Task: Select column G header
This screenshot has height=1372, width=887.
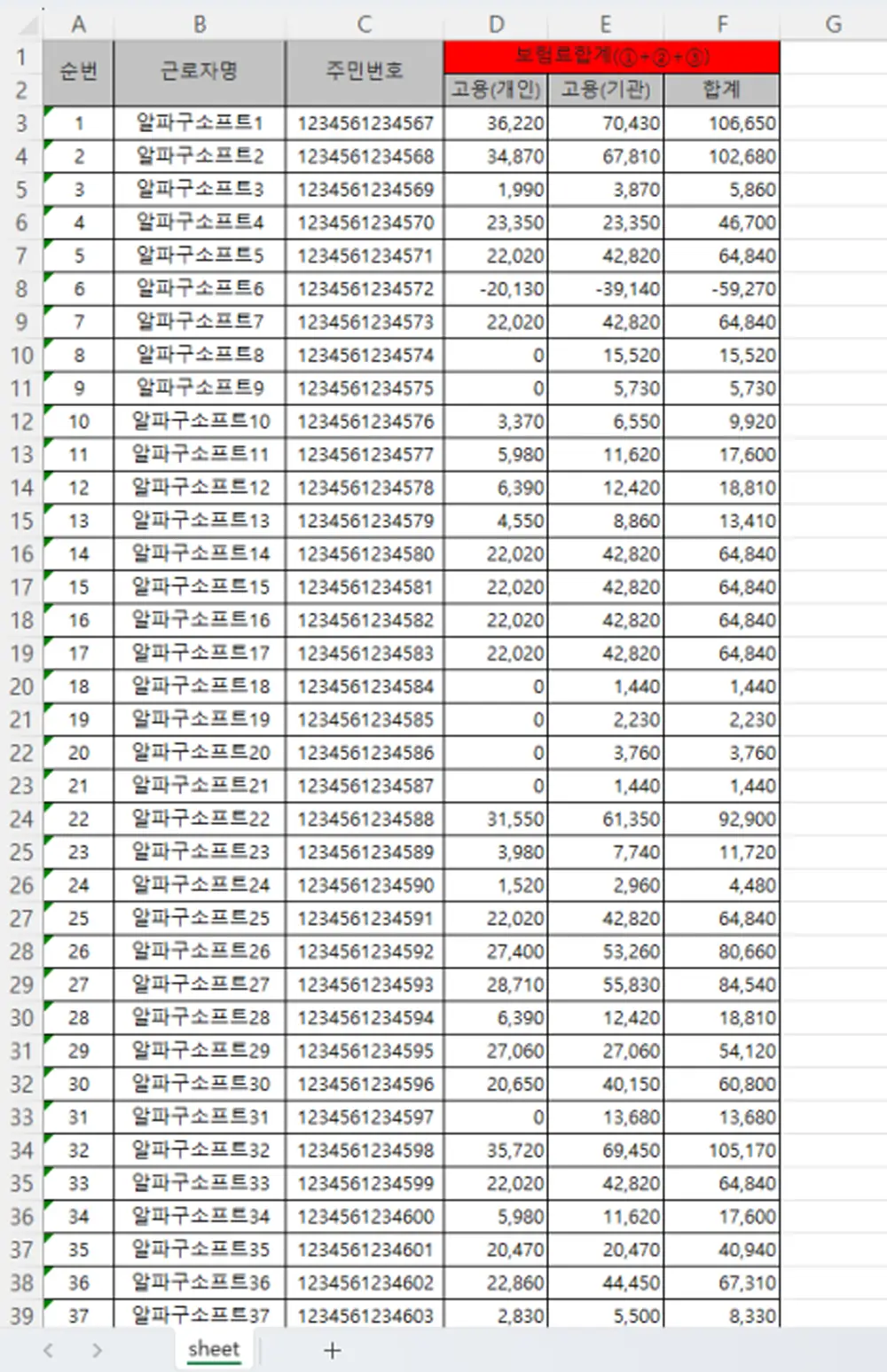Action: pyautogui.click(x=833, y=25)
